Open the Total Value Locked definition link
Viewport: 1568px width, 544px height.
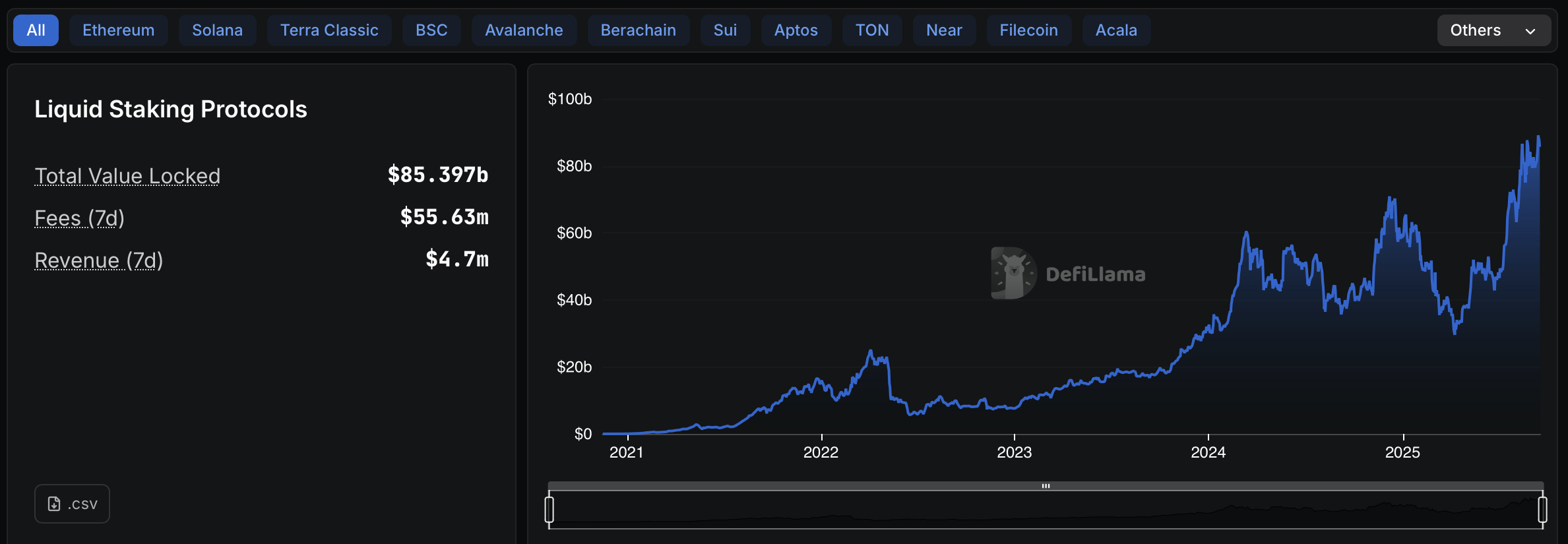click(x=127, y=175)
